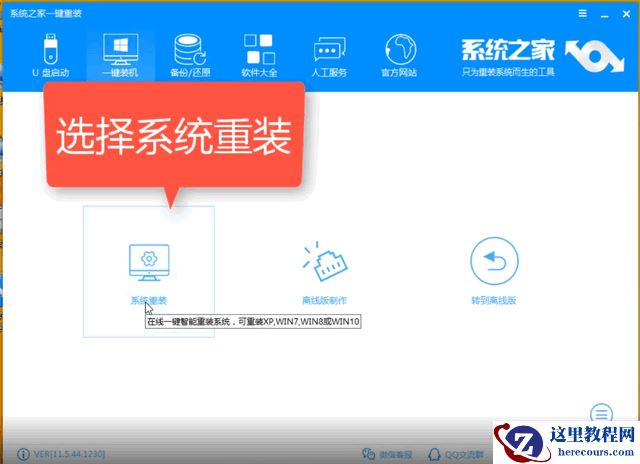Click the 转到离线版 label
This screenshot has width=640, height=464.
click(x=494, y=301)
